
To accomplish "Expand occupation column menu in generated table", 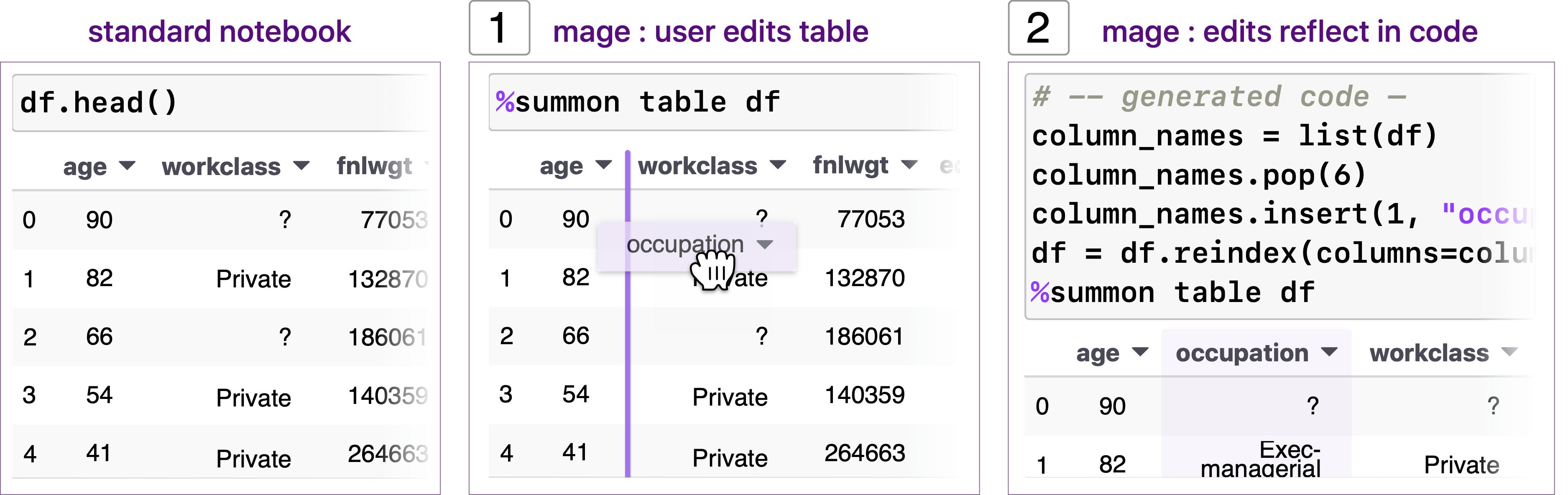I will [x=1329, y=352].
